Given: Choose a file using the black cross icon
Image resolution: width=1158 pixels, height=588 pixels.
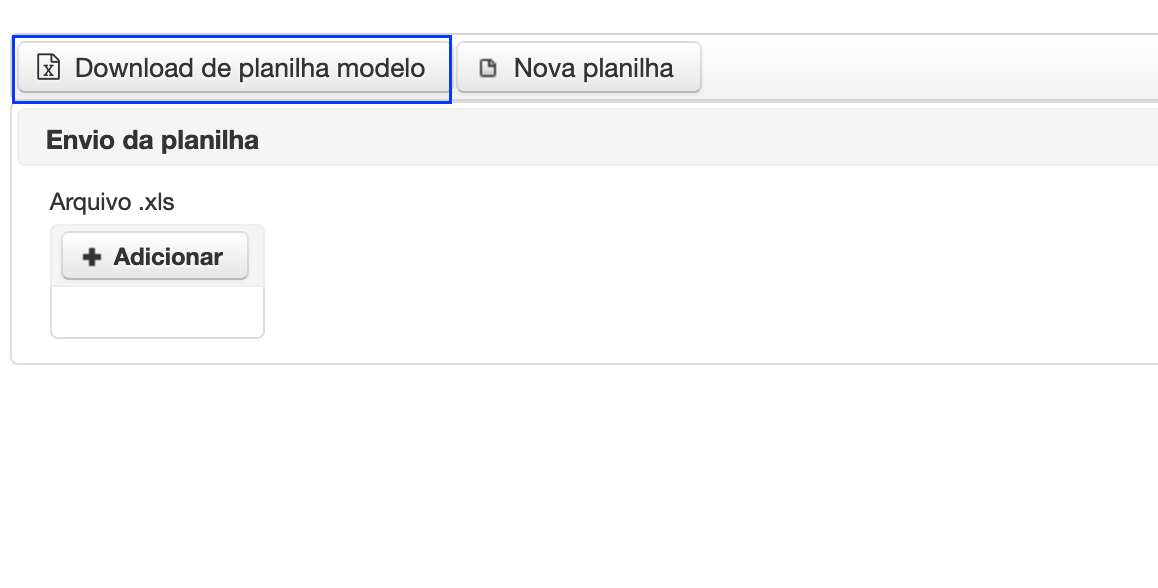Looking at the screenshot, I should pos(92,256).
